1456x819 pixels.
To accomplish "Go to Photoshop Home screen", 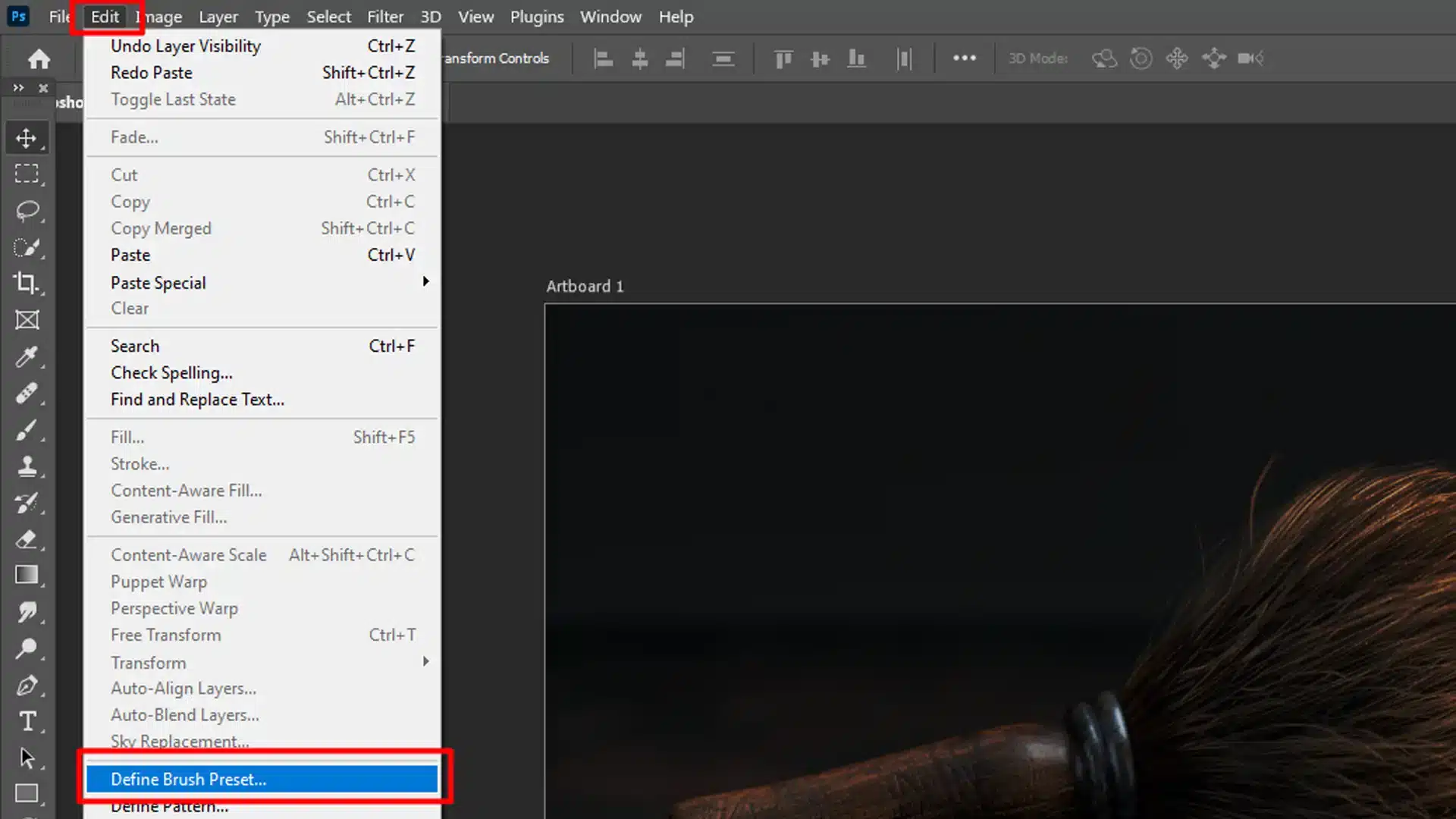I will [x=39, y=58].
